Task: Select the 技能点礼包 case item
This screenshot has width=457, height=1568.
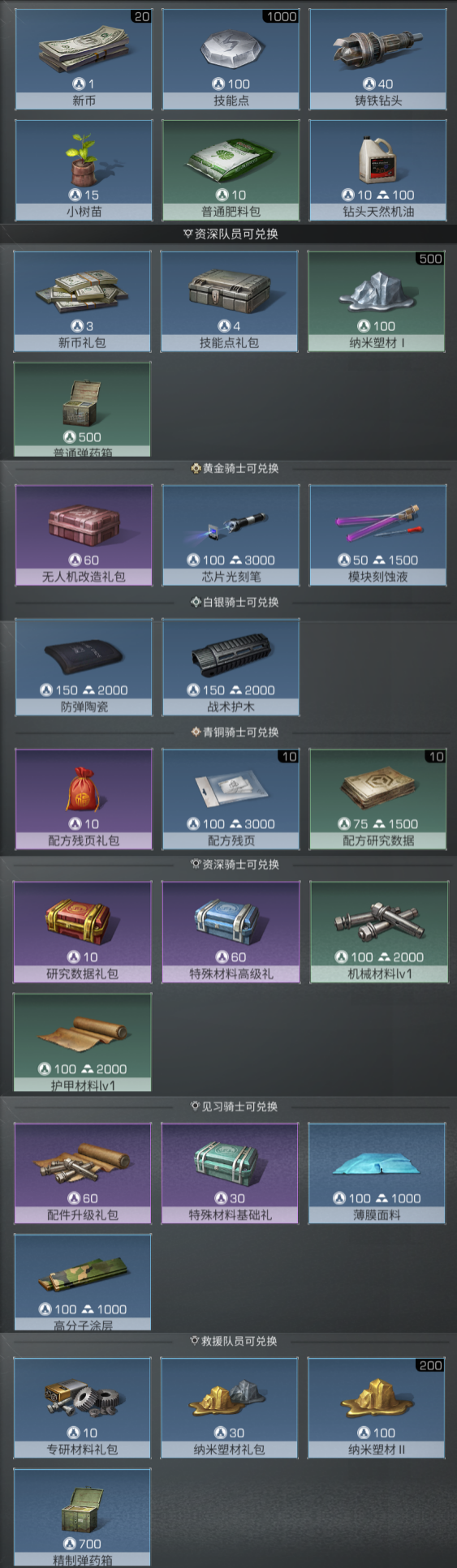Action: point(229,301)
